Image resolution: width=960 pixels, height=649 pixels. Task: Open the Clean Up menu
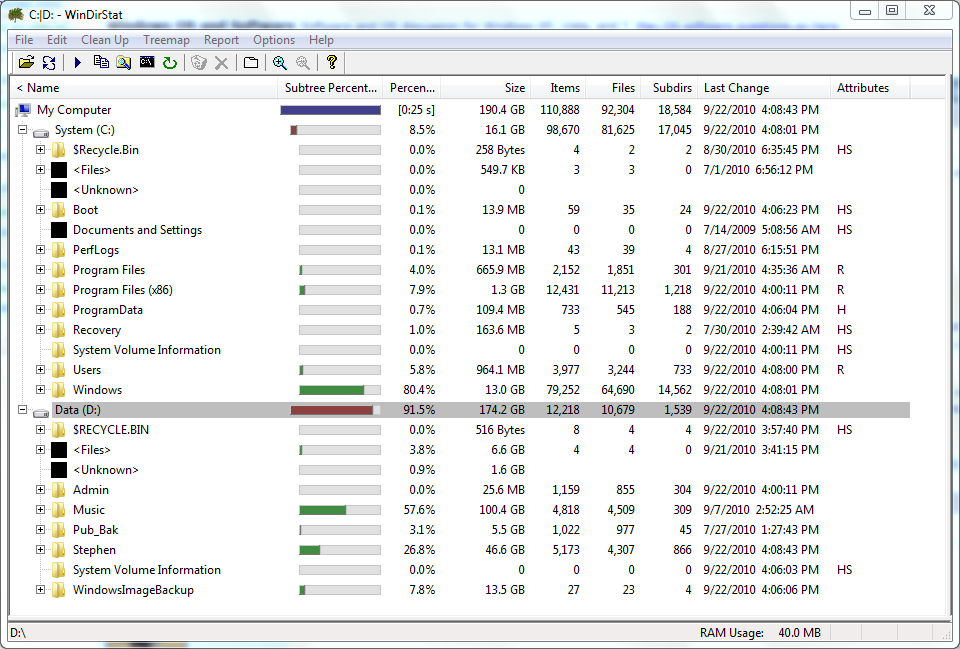105,40
